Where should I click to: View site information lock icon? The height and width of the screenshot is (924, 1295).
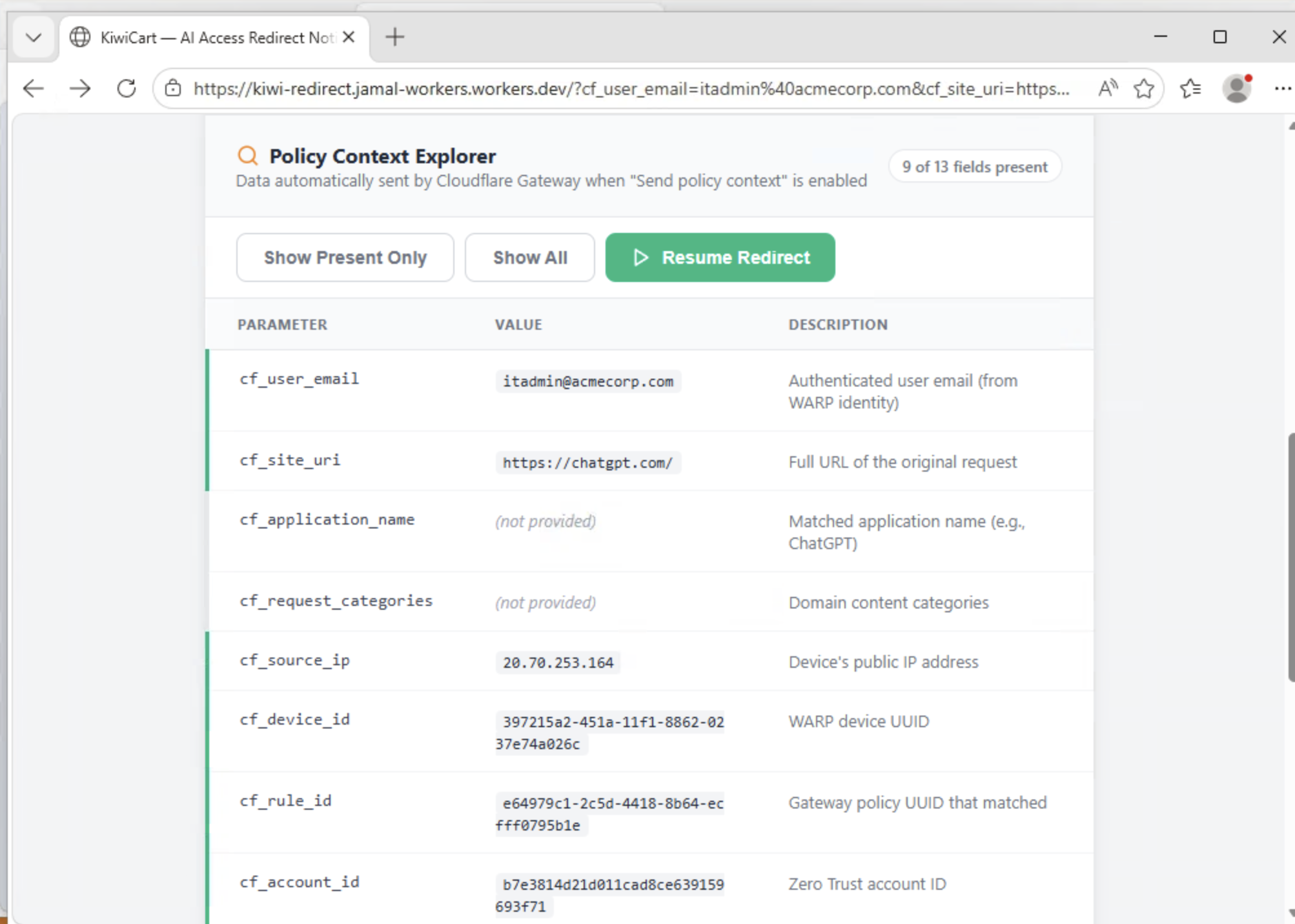click(x=173, y=88)
